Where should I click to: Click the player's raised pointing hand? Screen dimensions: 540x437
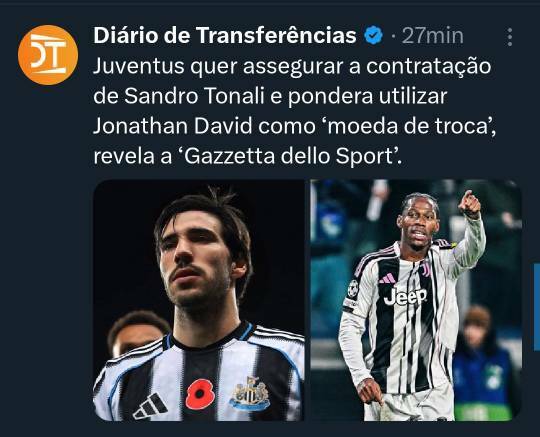click(470, 204)
